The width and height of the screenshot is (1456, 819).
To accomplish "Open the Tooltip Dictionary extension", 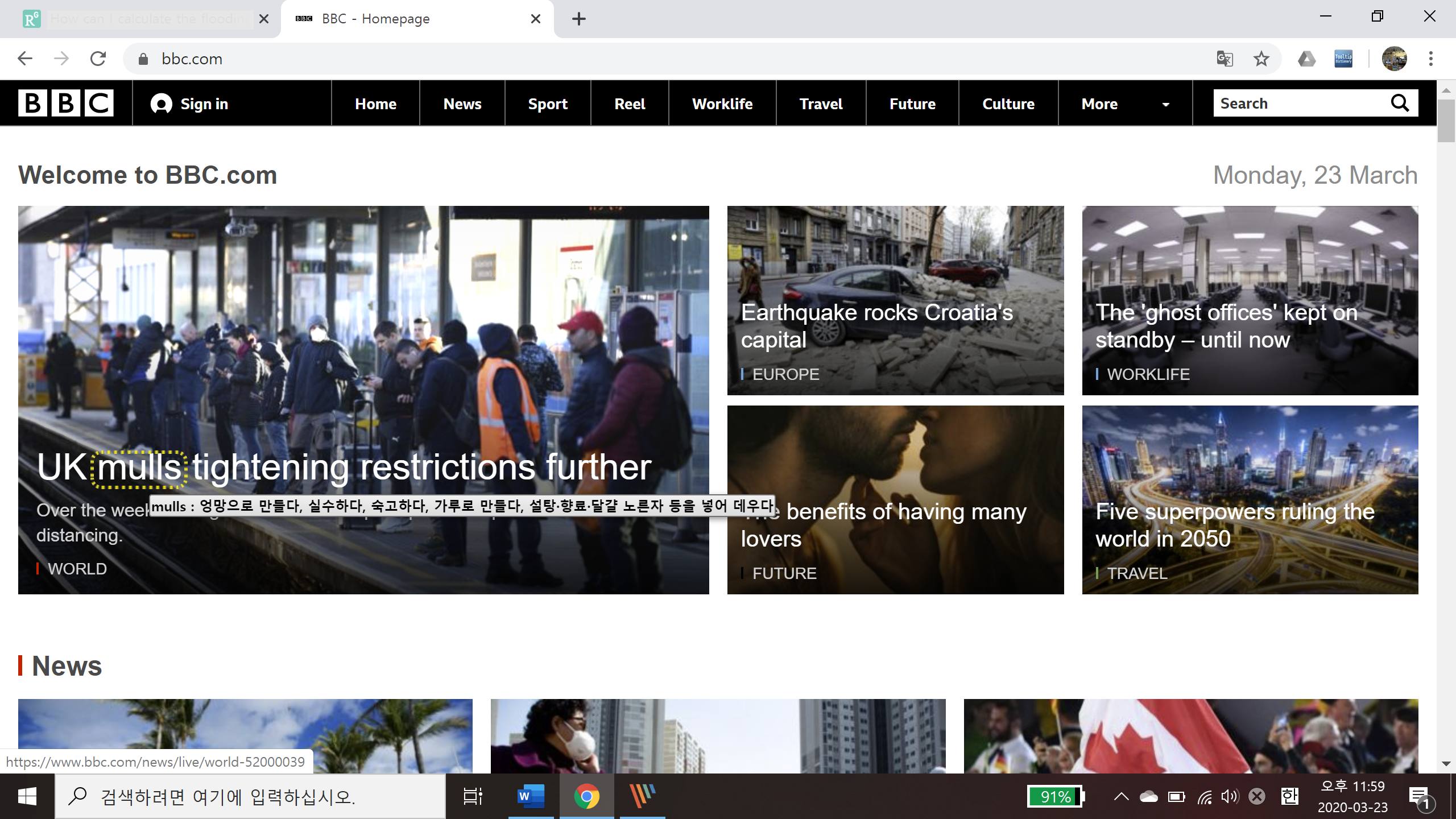I will click(1343, 59).
